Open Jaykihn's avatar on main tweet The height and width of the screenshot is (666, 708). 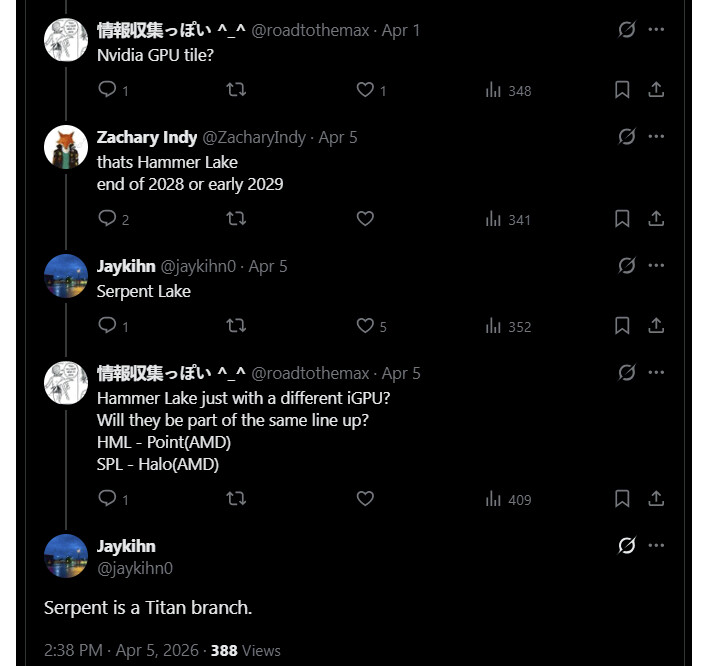[66, 555]
